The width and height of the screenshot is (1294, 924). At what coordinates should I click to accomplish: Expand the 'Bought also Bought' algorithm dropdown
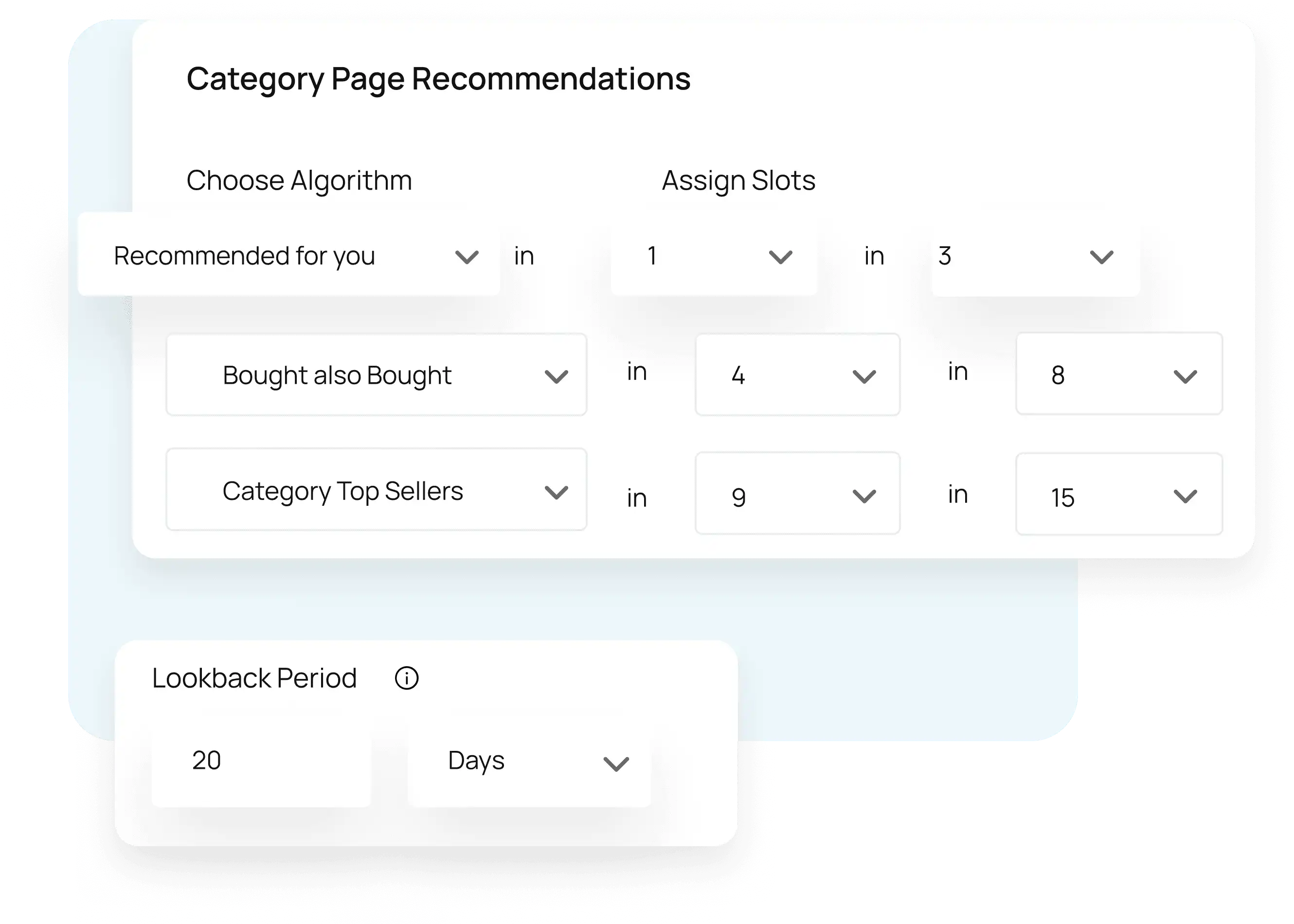point(376,375)
